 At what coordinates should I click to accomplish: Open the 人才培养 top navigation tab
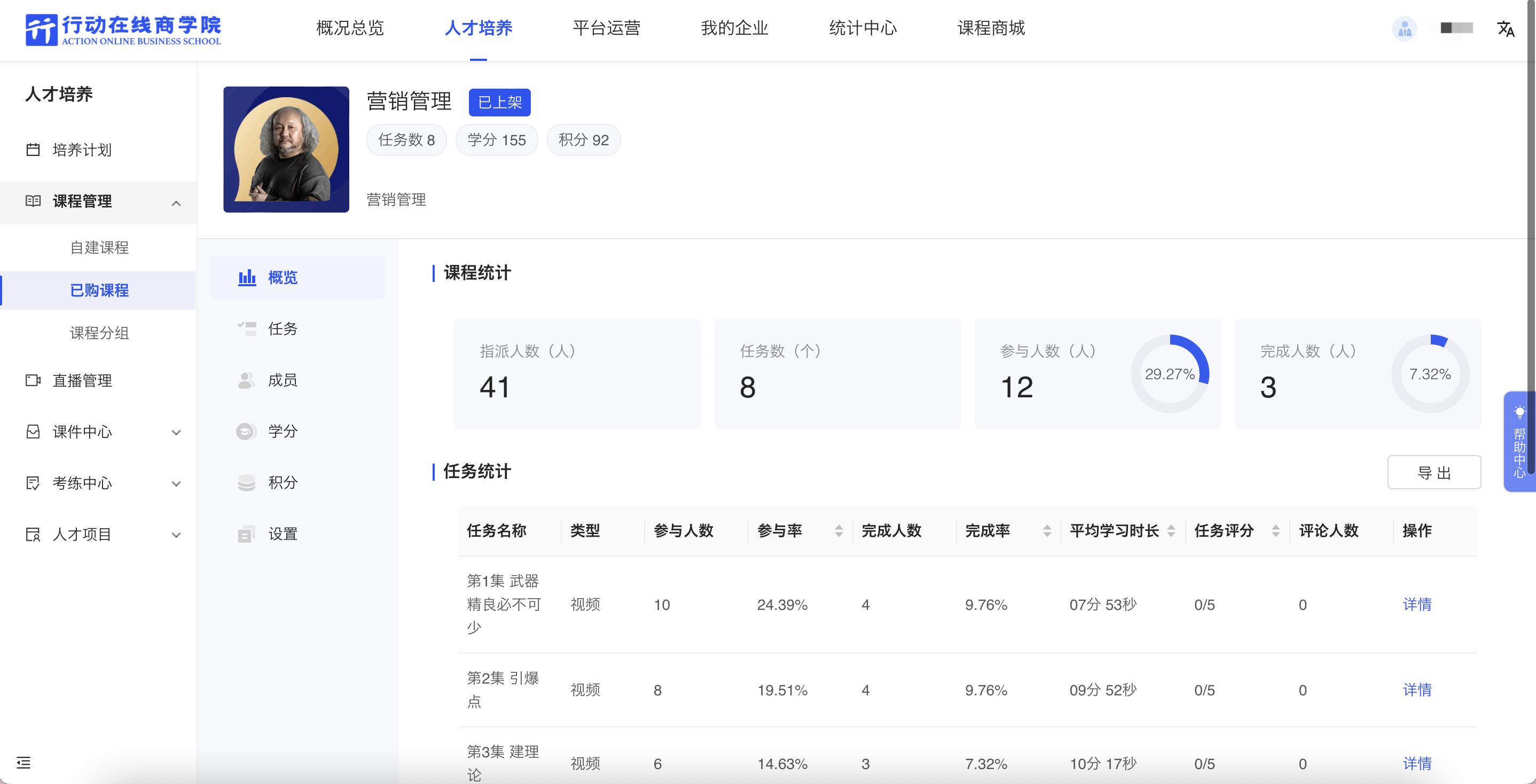pyautogui.click(x=478, y=28)
